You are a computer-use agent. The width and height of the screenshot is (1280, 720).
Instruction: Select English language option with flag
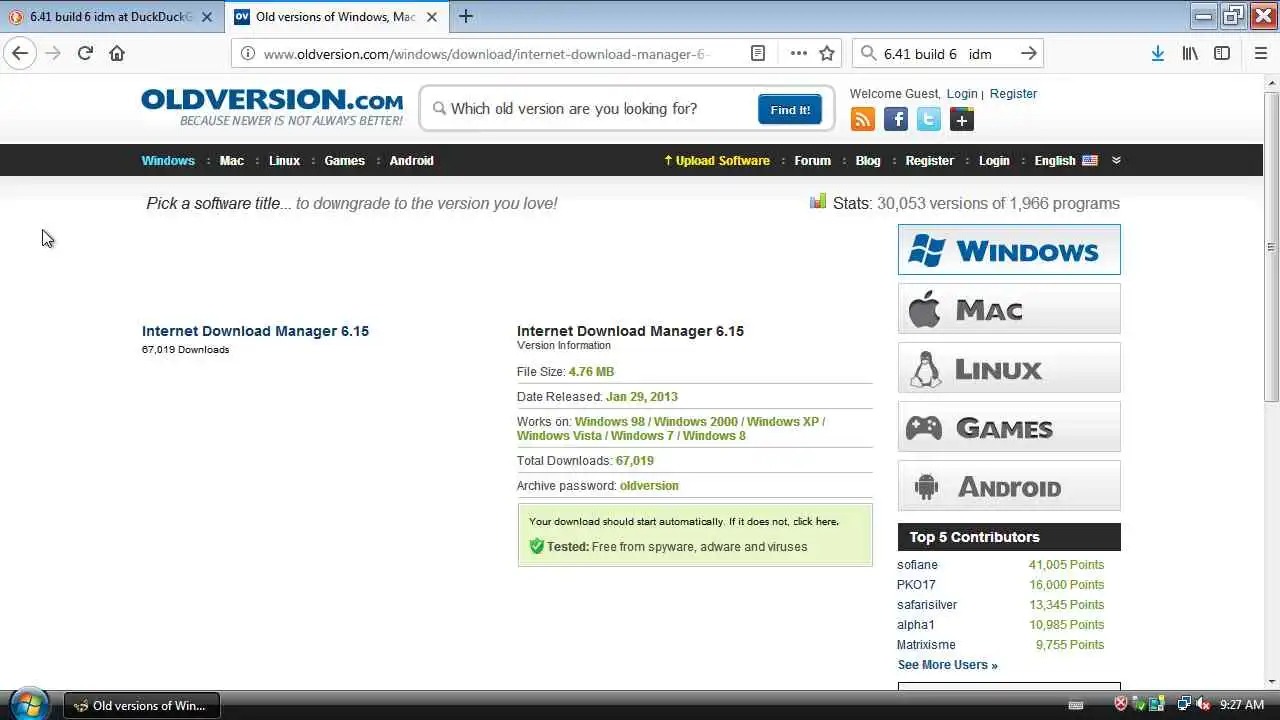(1065, 160)
